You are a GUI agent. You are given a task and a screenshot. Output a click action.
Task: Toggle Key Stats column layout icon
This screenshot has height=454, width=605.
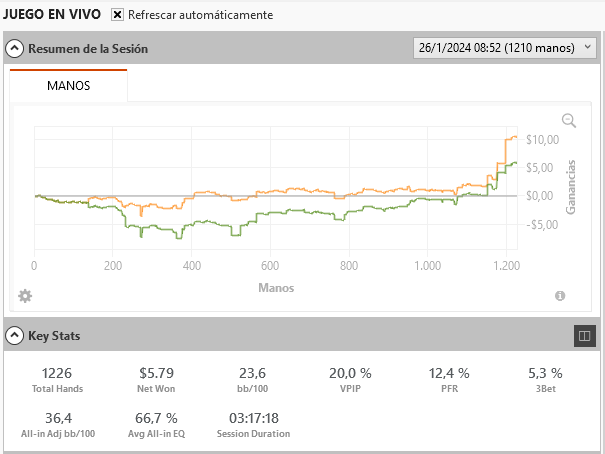585,336
